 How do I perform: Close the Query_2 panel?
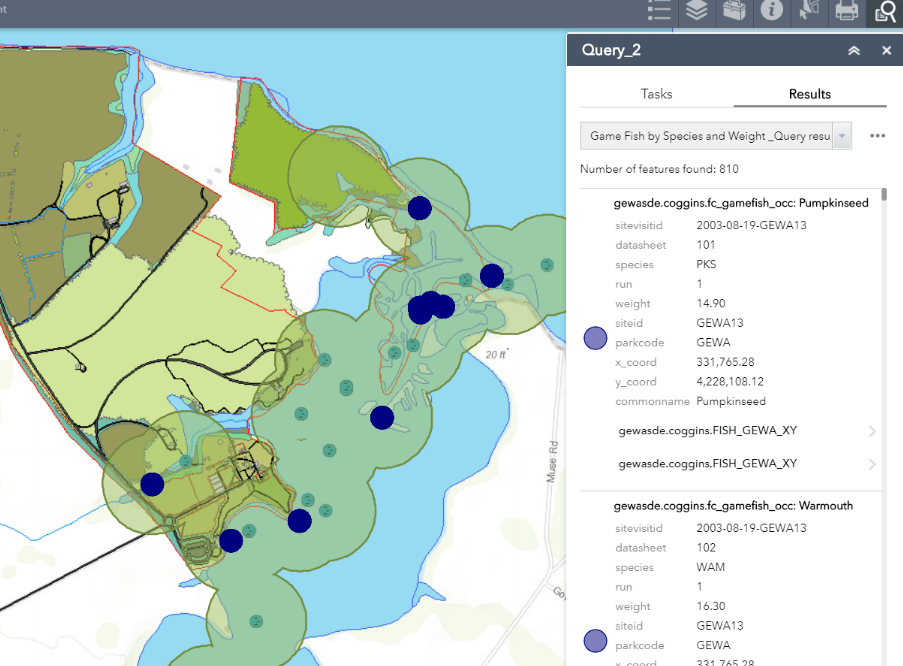click(x=886, y=51)
